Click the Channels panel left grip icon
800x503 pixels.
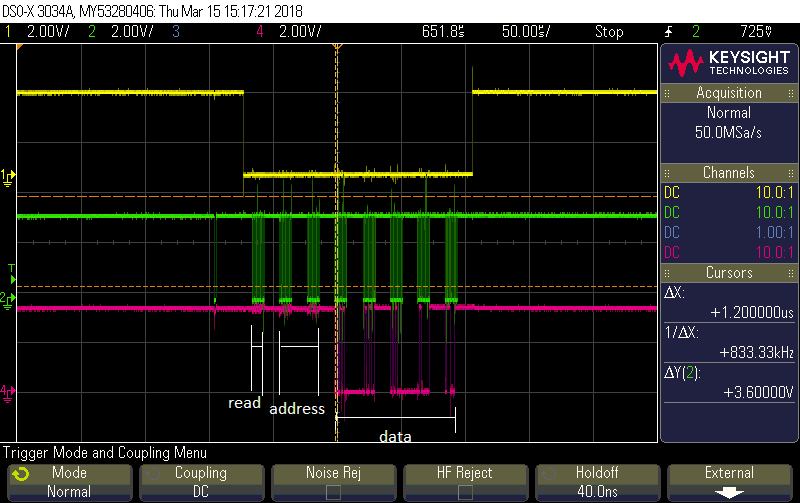(x=667, y=173)
